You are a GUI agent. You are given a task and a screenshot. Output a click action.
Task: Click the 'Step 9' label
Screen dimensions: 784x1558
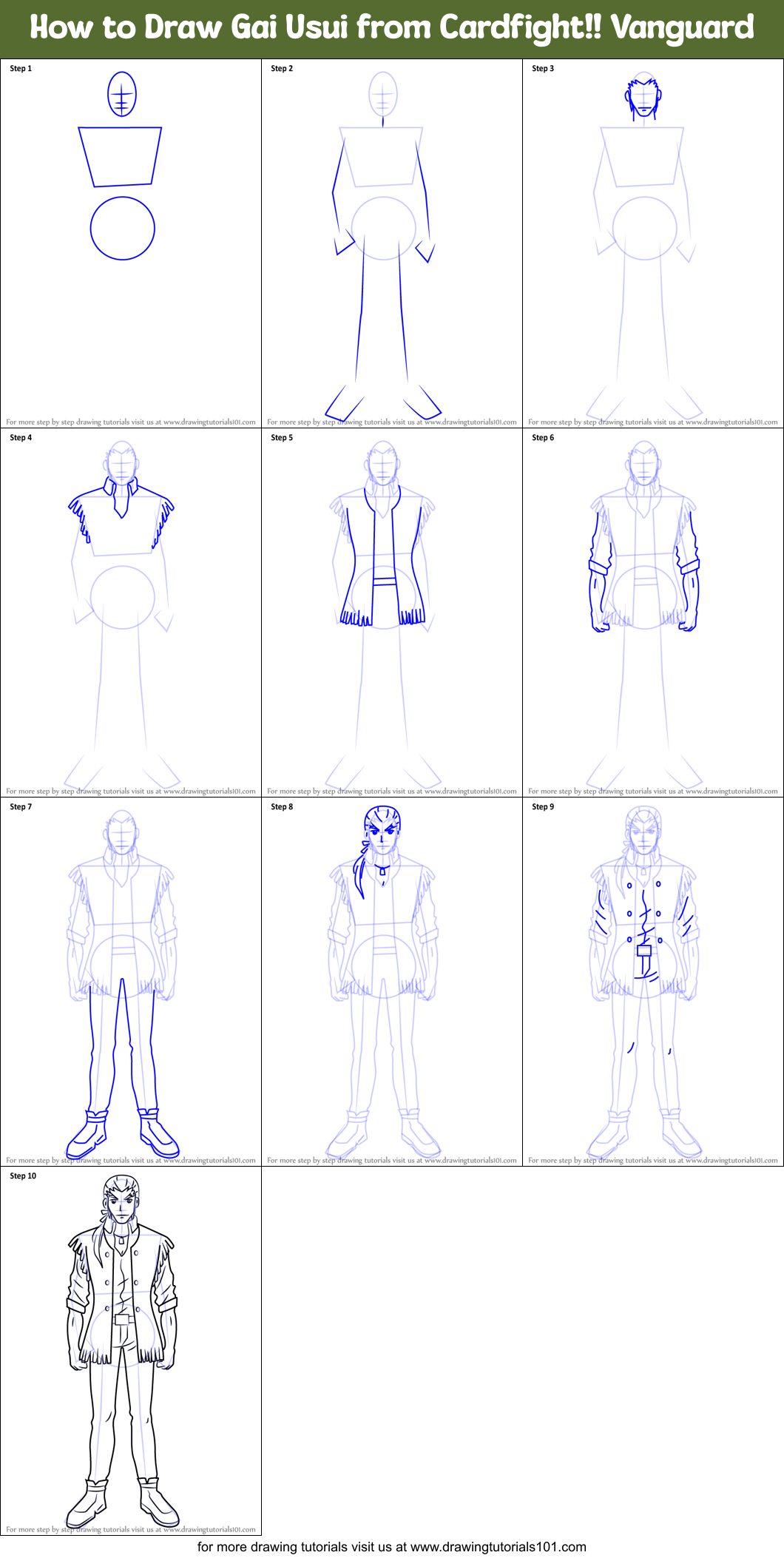point(543,806)
